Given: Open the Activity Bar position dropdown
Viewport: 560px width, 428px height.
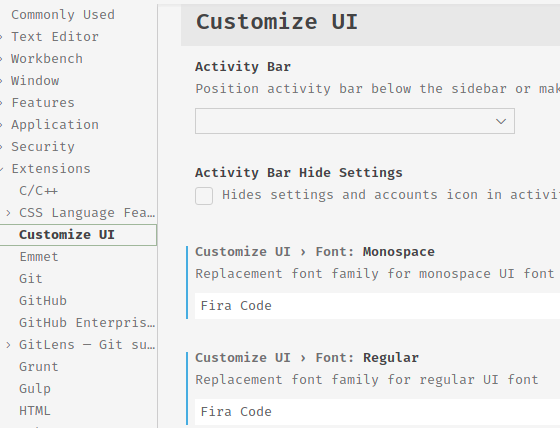Looking at the screenshot, I should [x=355, y=121].
